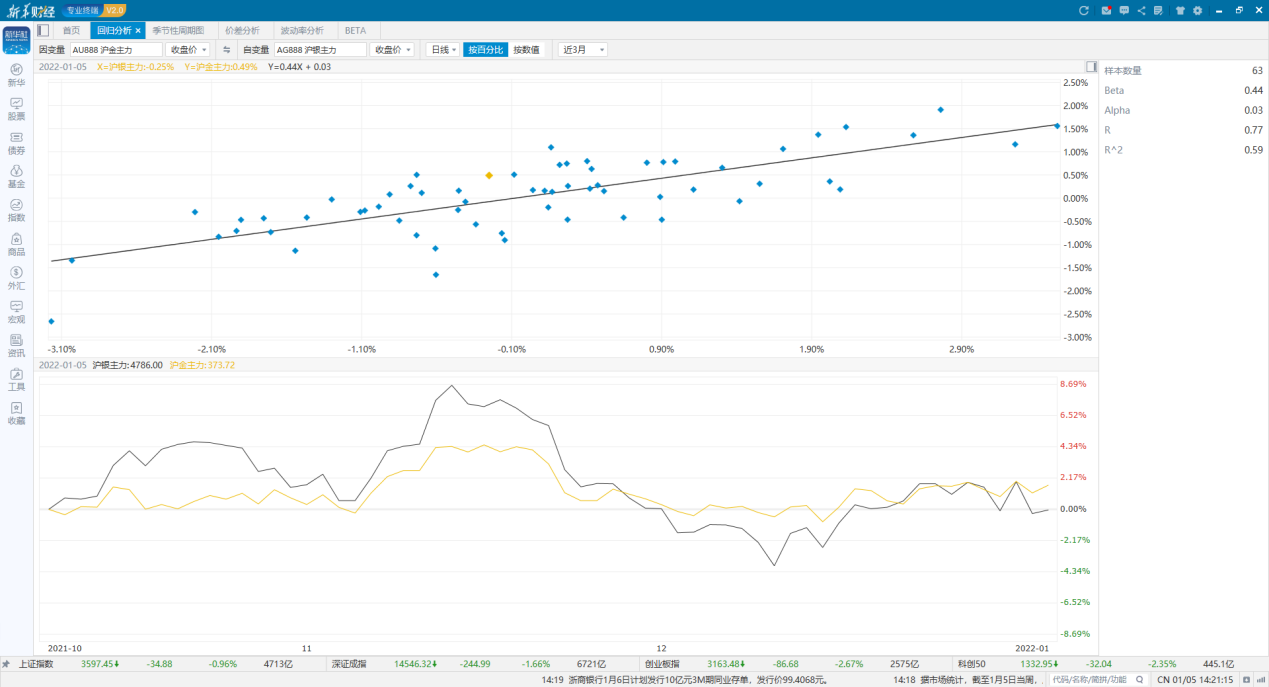The height and width of the screenshot is (687, 1269).
Task: Open 股票 (Stocks) in left sidebar
Action: (x=16, y=108)
